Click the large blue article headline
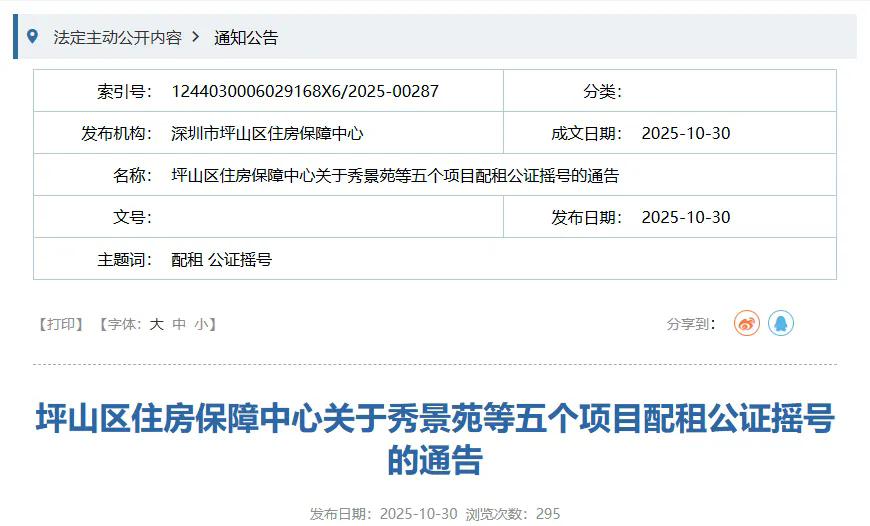The height and width of the screenshot is (526, 870). click(x=435, y=439)
